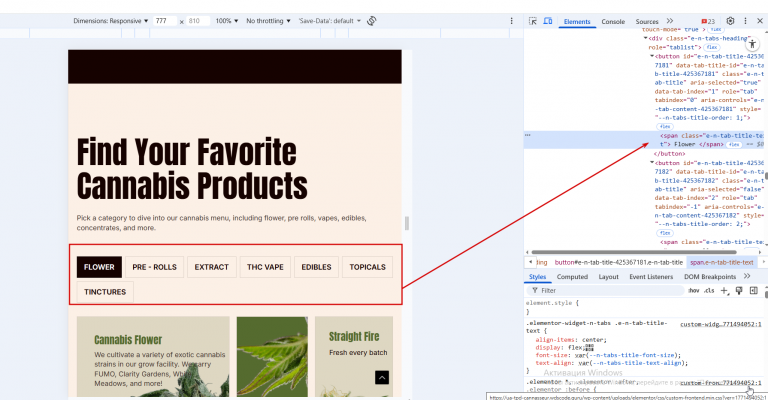Image resolution: width=768 pixels, height=400 pixels.
Task: Select the Styles tab
Action: [537, 277]
